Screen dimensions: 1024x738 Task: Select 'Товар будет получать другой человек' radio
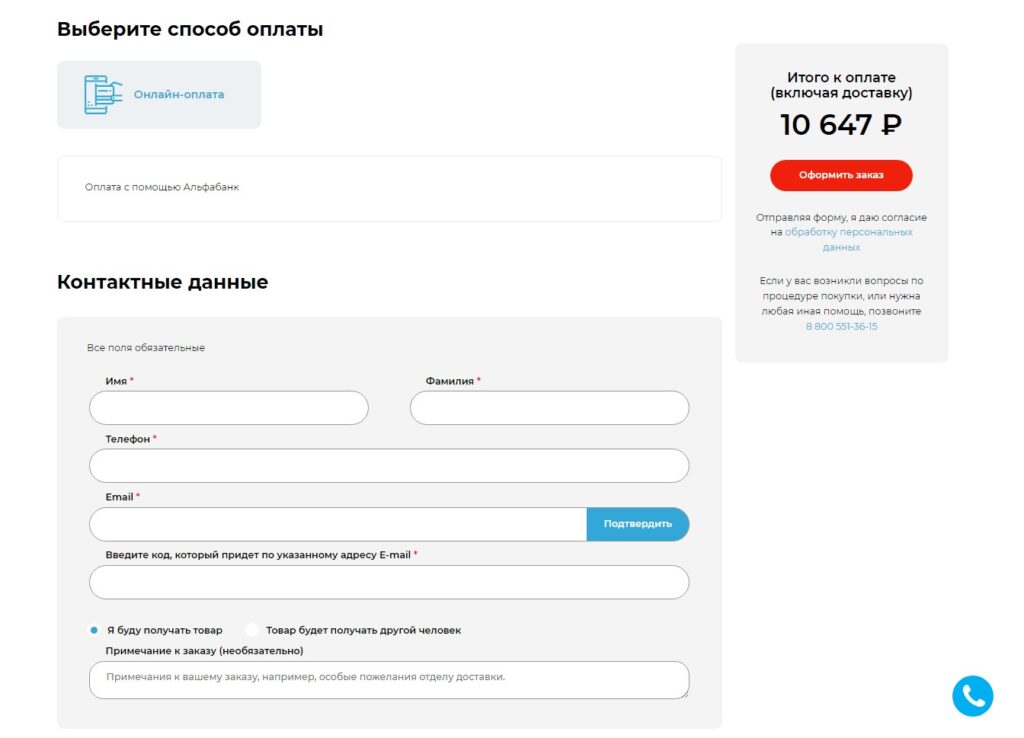(252, 630)
